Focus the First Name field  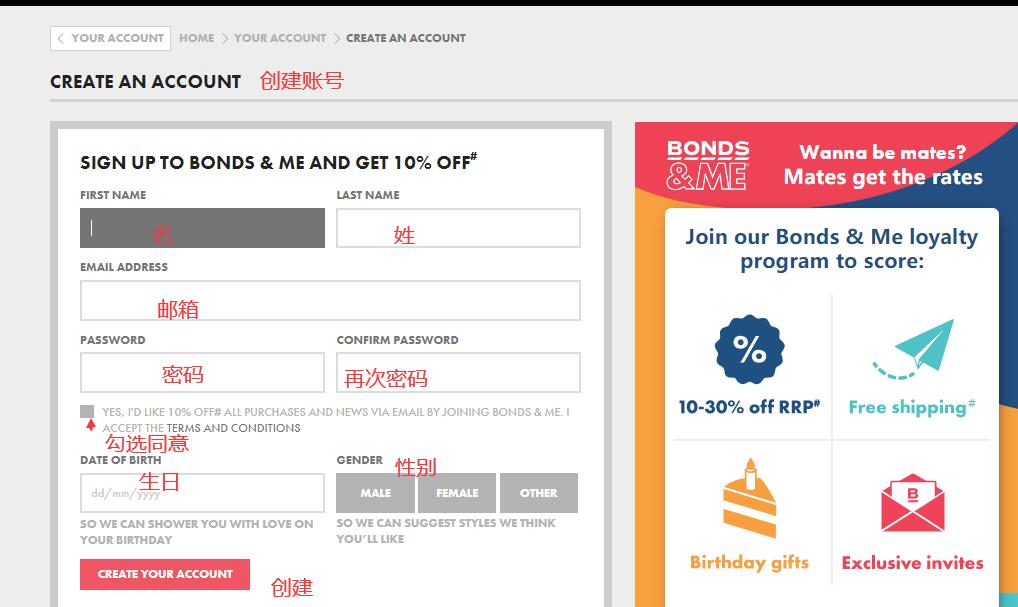click(x=202, y=228)
